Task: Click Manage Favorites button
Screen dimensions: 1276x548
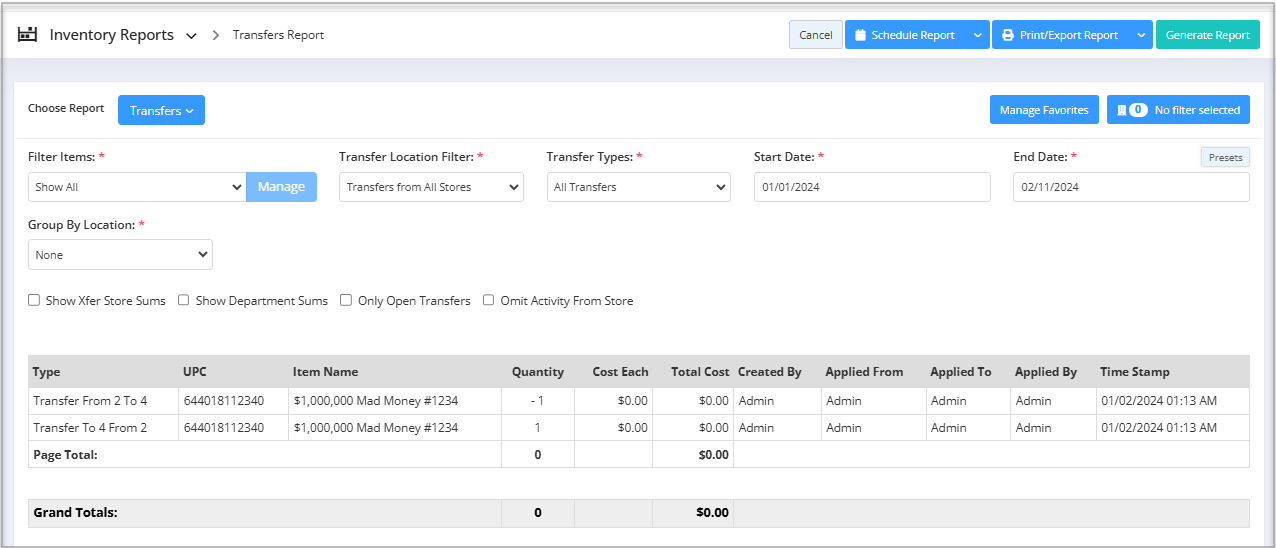Action: coord(1044,110)
